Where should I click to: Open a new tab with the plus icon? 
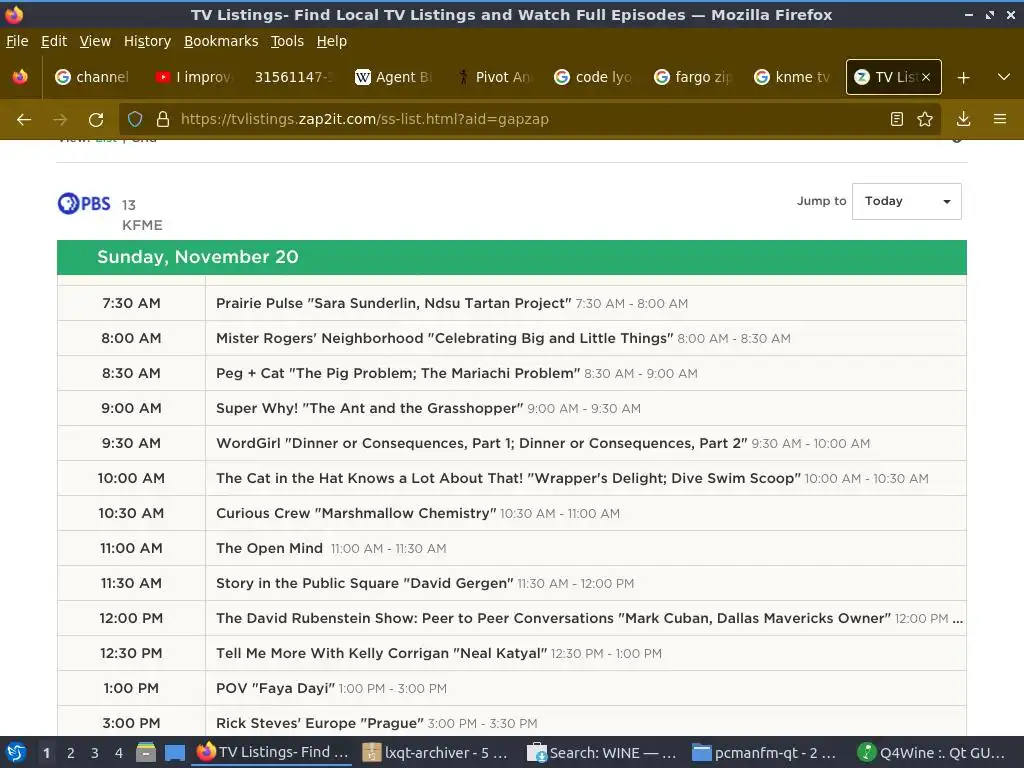pyautogui.click(x=963, y=78)
